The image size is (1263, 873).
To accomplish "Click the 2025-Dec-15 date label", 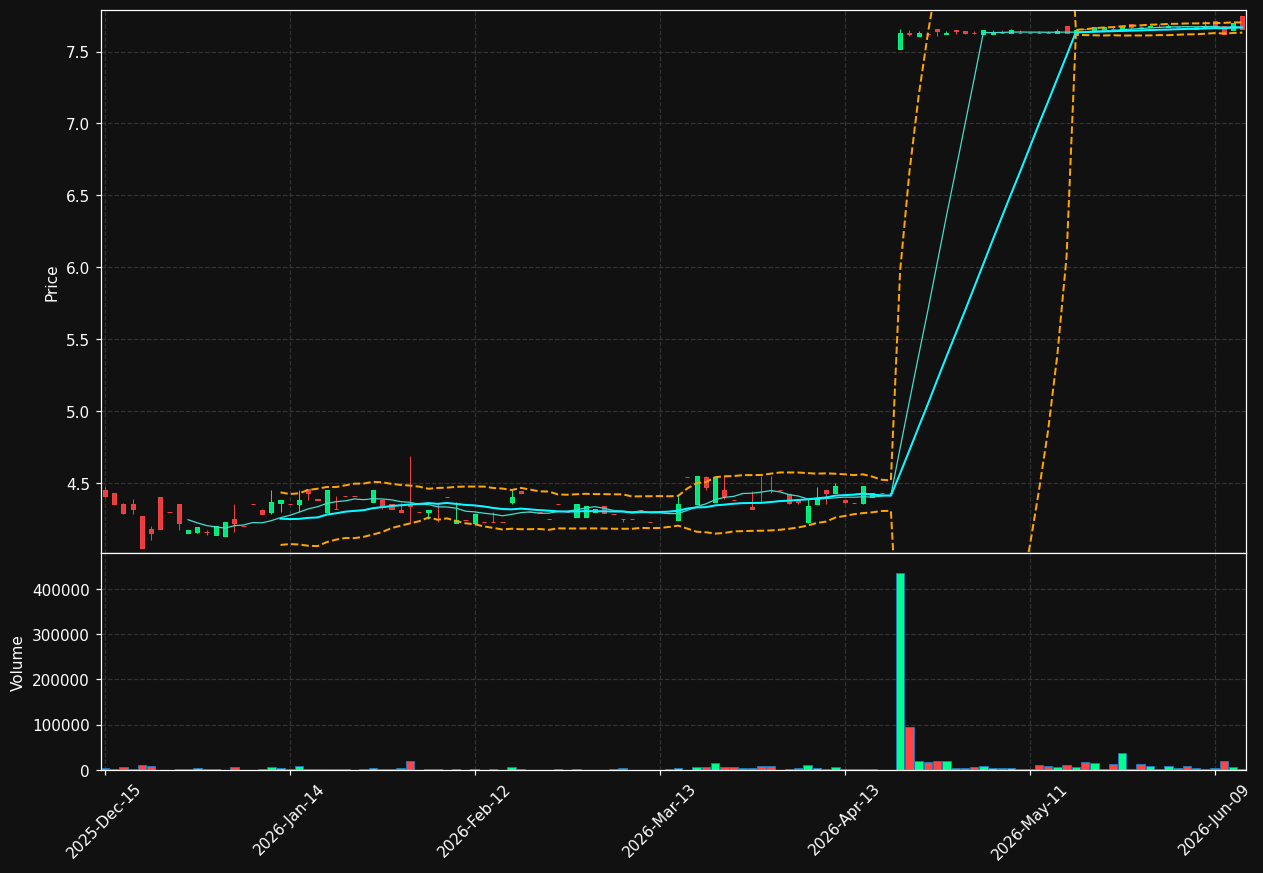I will pos(104,822).
